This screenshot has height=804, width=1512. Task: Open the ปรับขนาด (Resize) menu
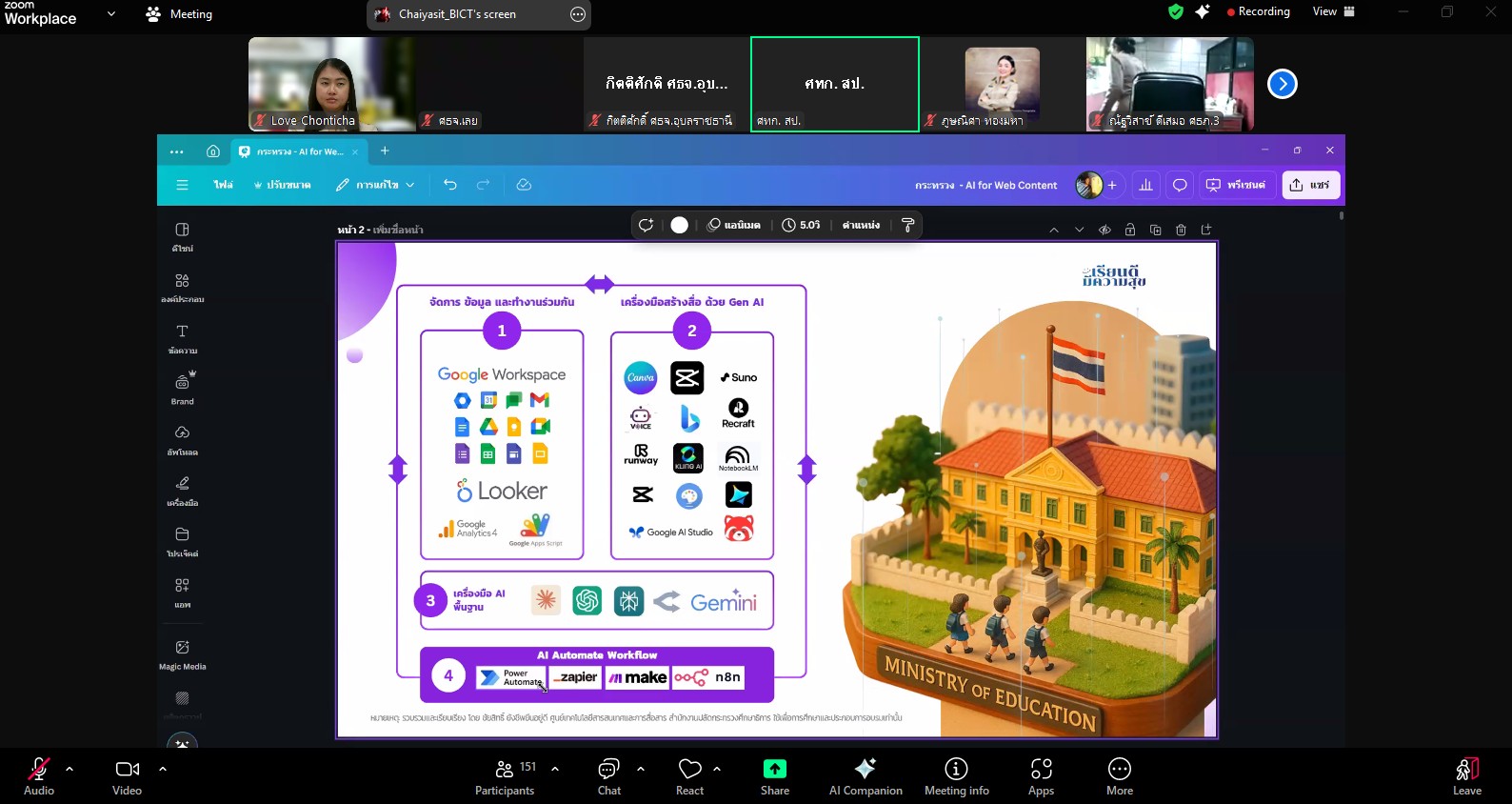click(282, 185)
